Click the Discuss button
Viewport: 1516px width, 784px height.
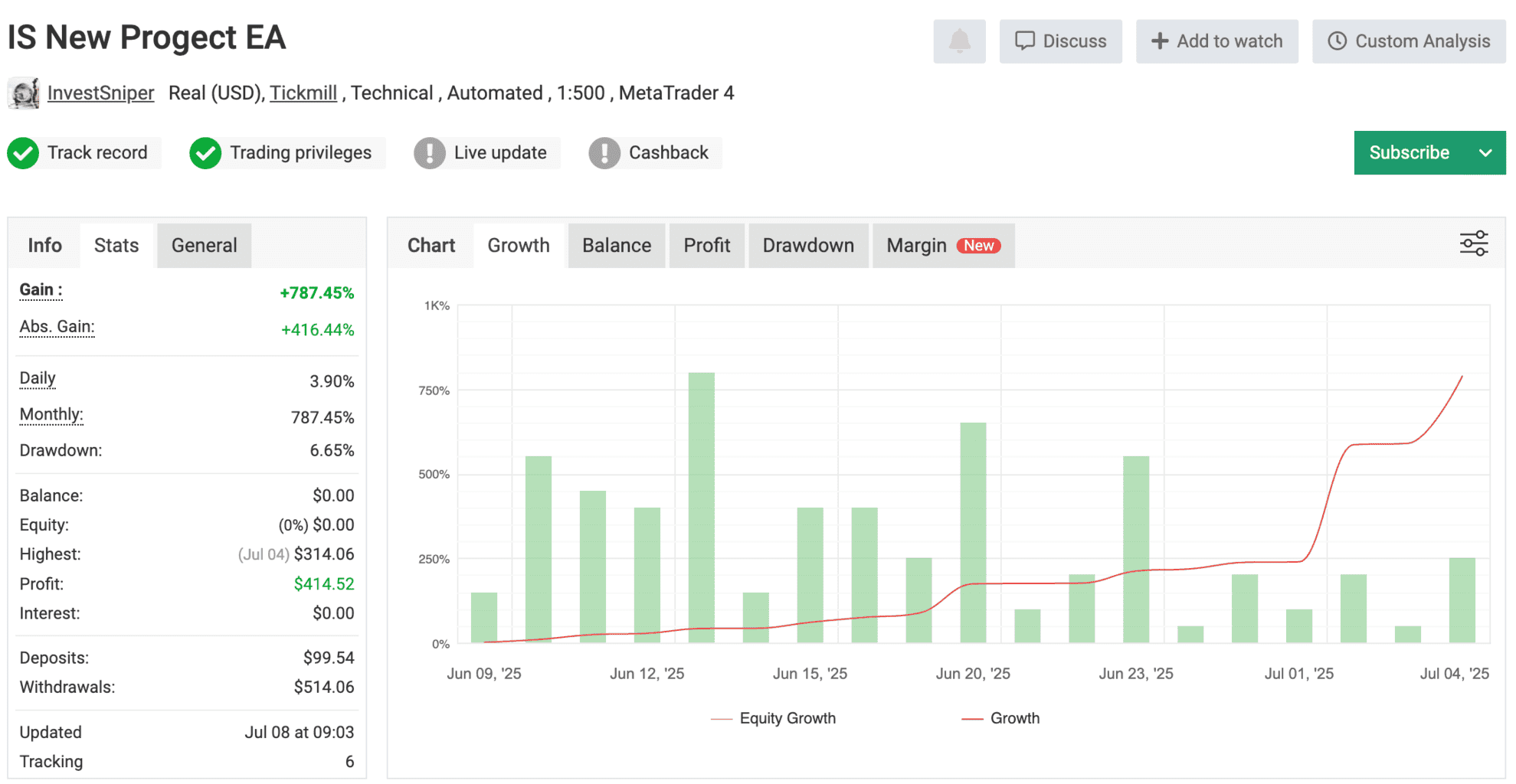coord(1060,41)
